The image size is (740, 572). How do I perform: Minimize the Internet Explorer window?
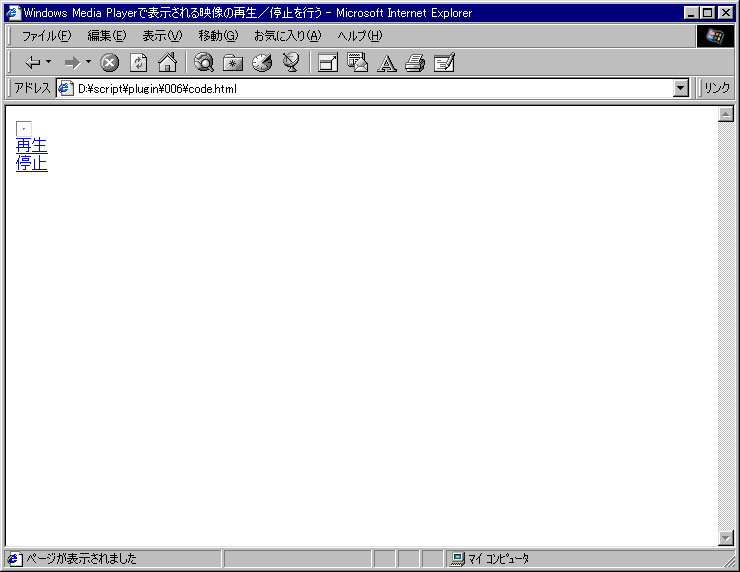(691, 13)
